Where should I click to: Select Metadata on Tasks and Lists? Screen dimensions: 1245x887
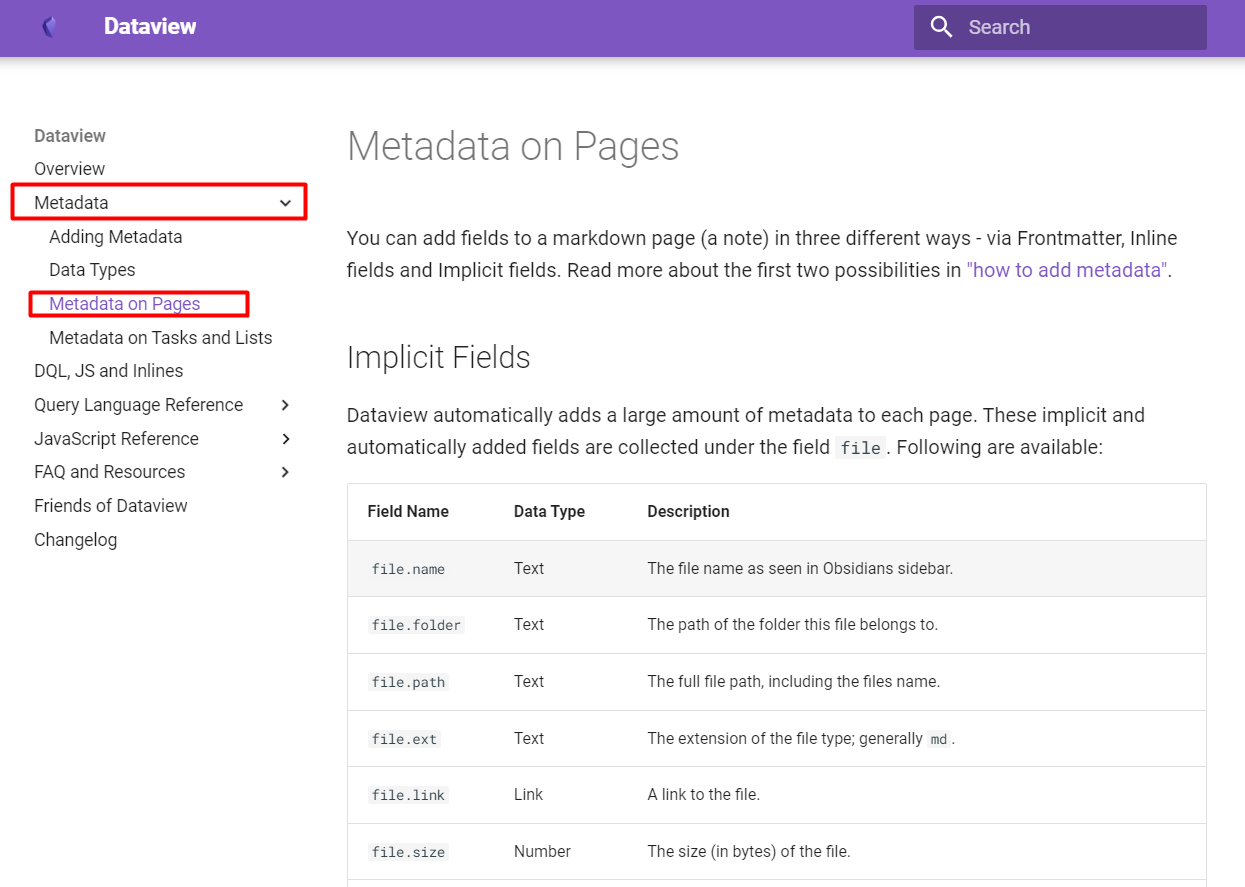(160, 337)
